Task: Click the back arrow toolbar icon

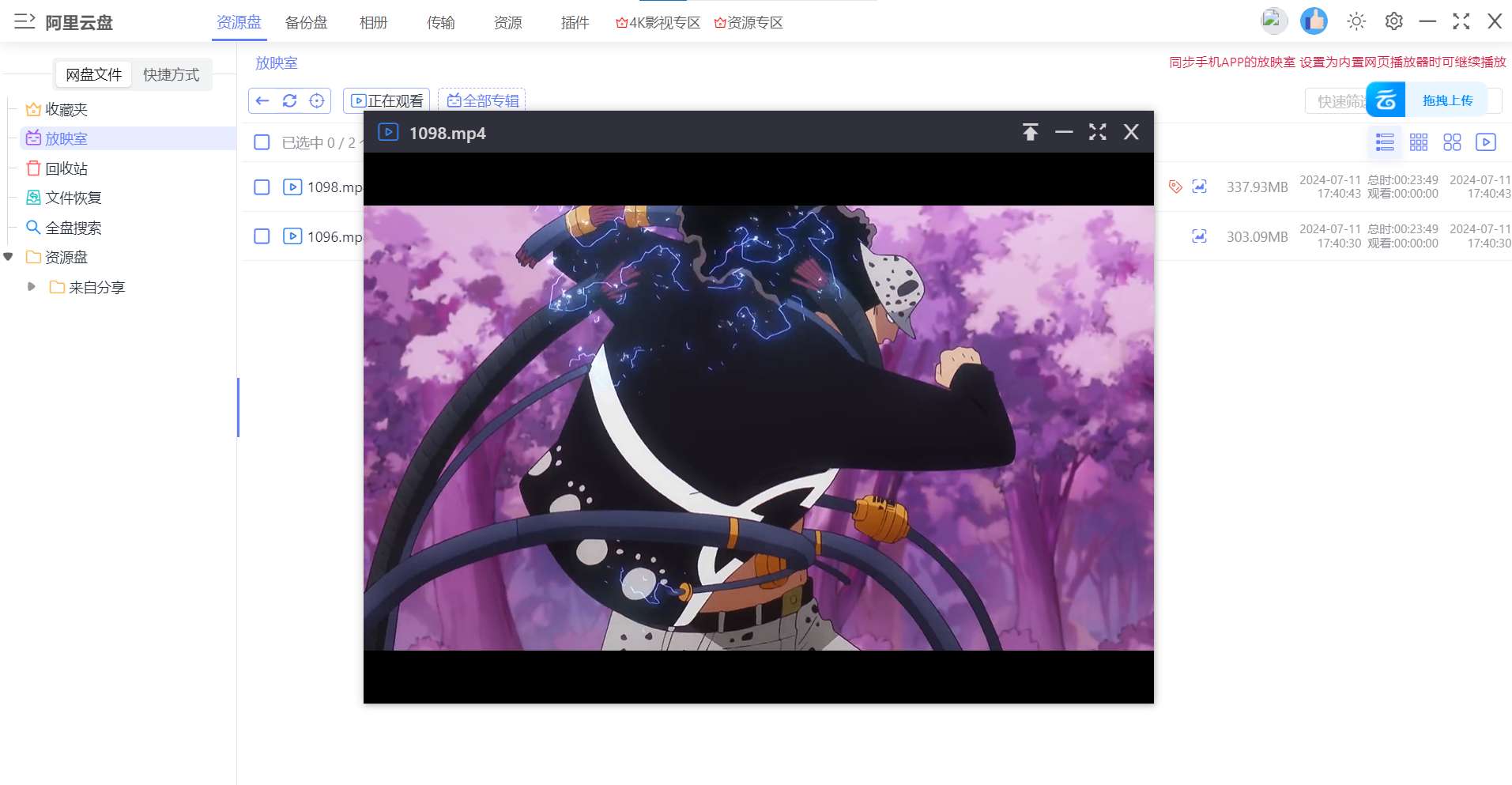Action: pos(262,100)
